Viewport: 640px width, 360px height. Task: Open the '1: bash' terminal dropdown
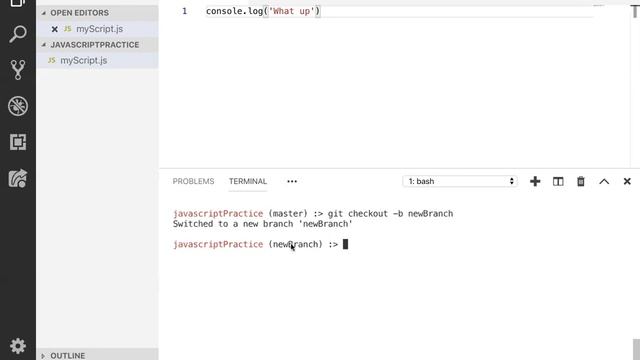(x=460, y=181)
